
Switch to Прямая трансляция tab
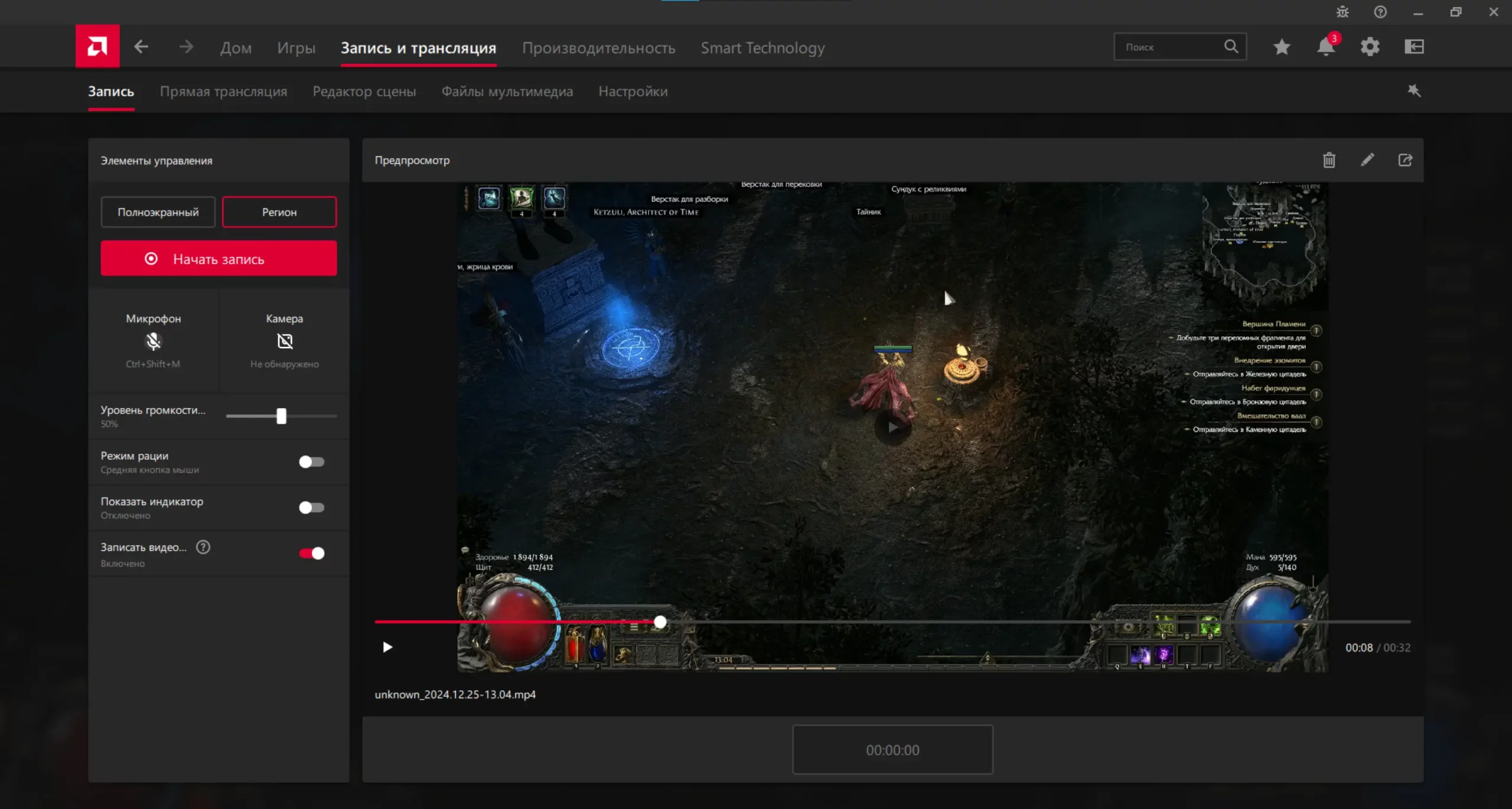[223, 92]
